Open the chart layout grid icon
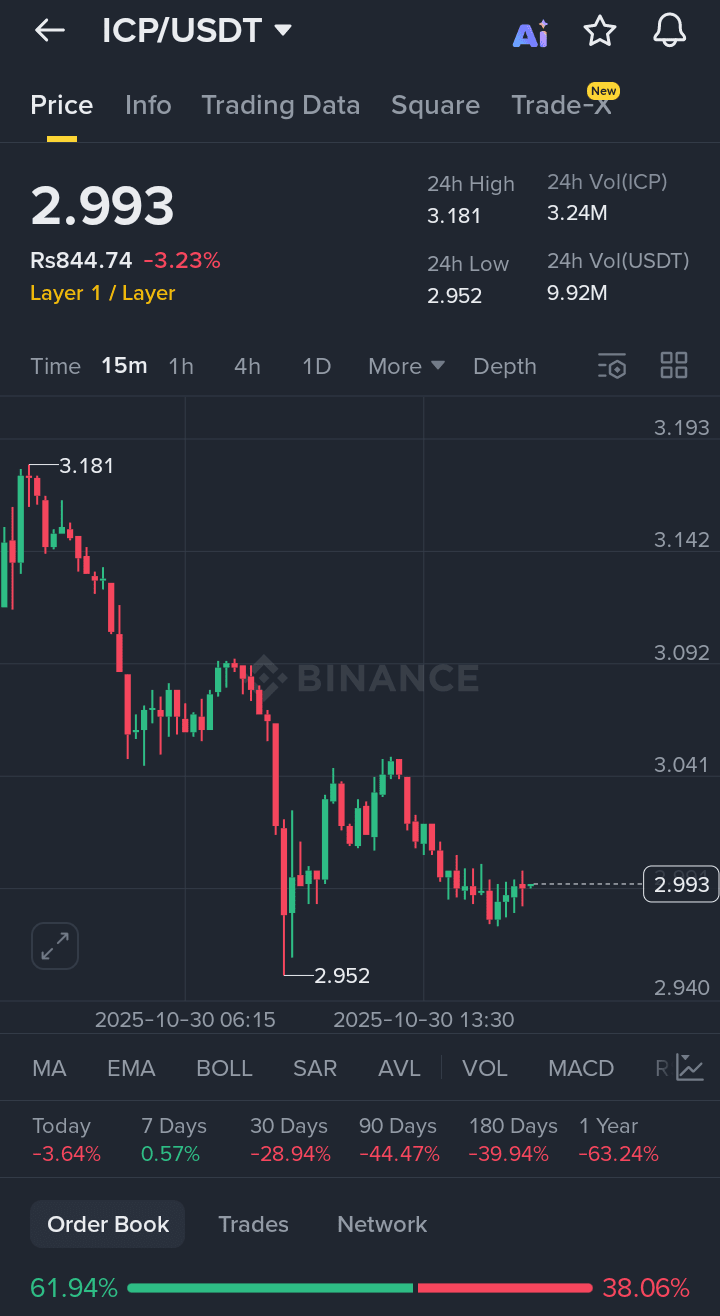720x1316 pixels. [x=674, y=366]
